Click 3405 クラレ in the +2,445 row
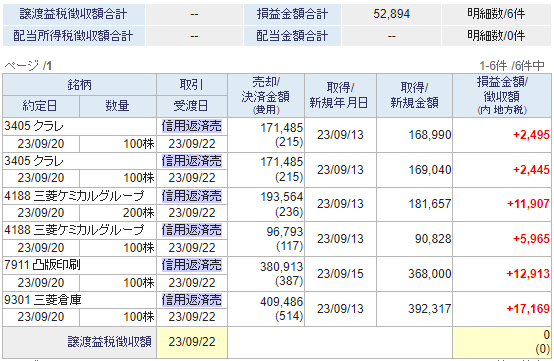Image resolution: width=554 pixels, height=361 pixels. [x=34, y=161]
